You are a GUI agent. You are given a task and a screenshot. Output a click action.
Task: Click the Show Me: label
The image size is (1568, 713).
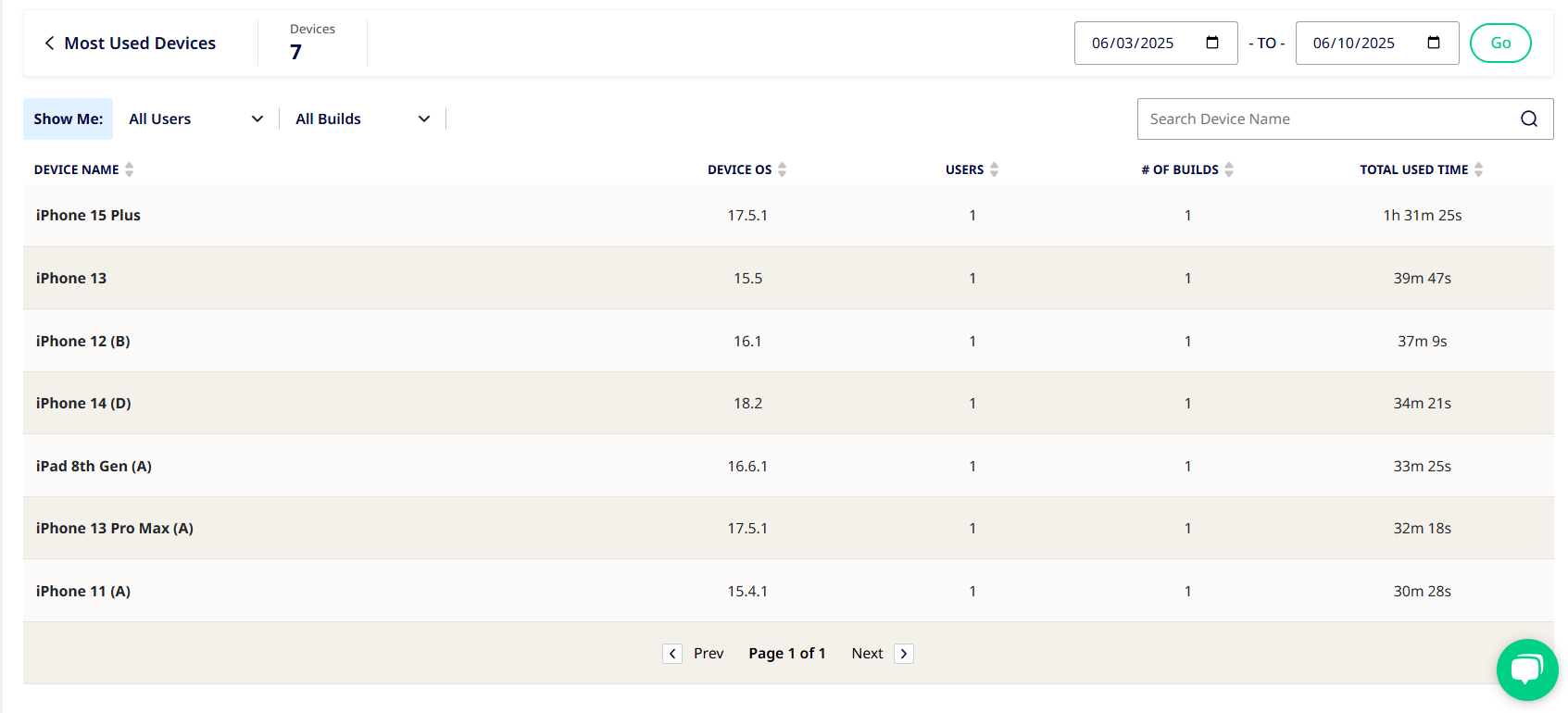coord(69,119)
